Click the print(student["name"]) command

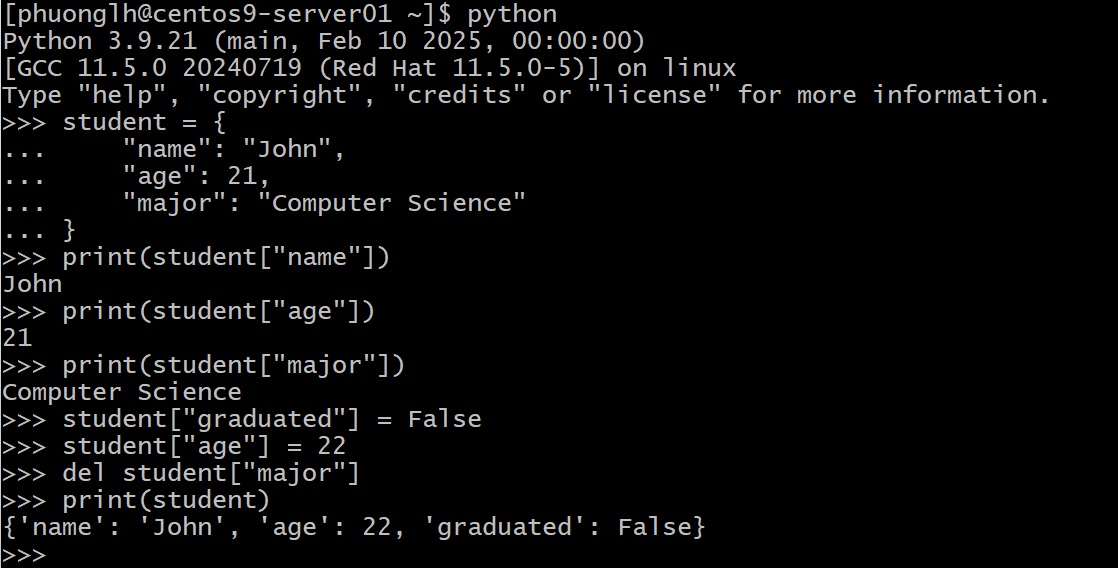(x=226, y=257)
